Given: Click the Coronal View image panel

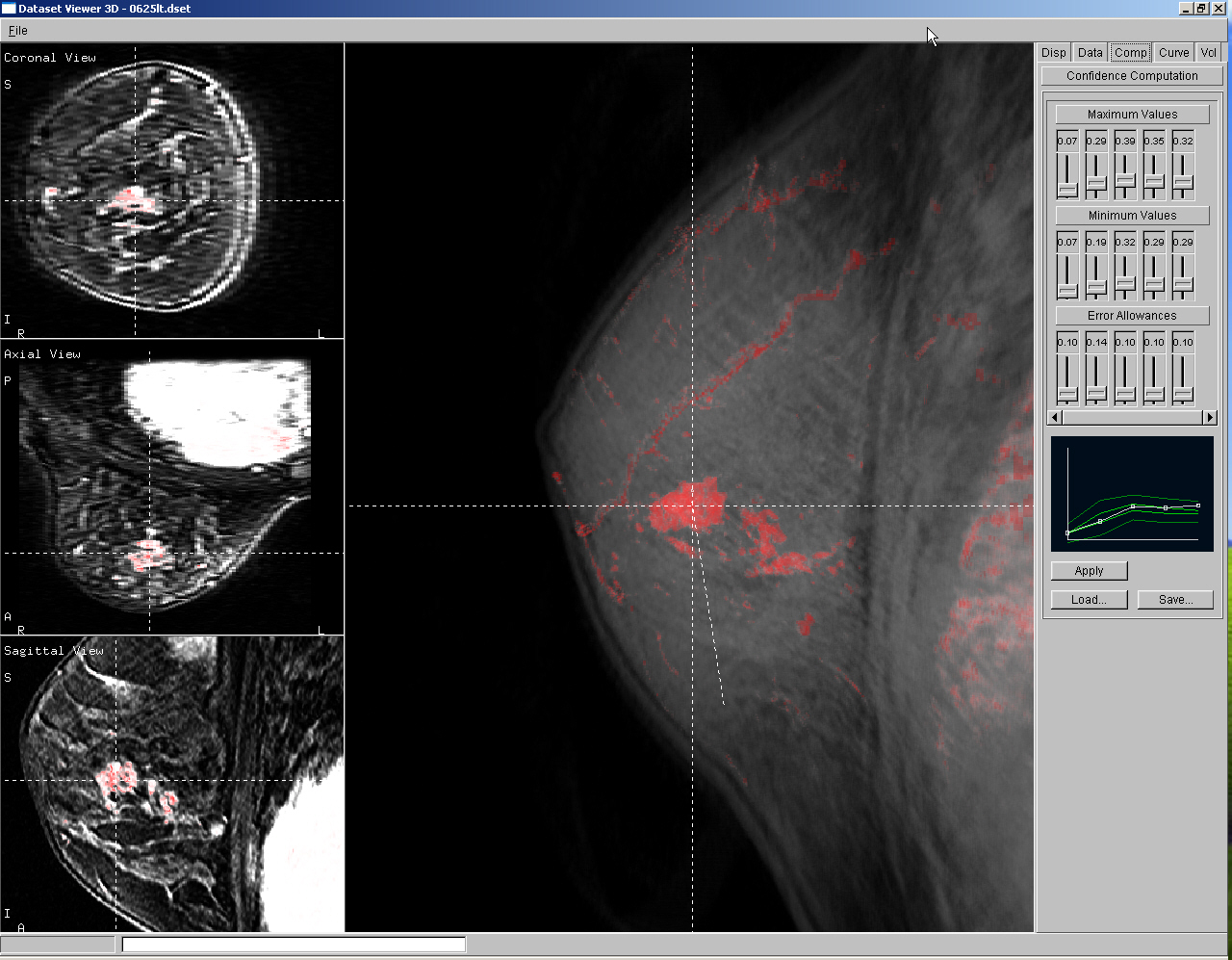Looking at the screenshot, I should (x=172, y=191).
